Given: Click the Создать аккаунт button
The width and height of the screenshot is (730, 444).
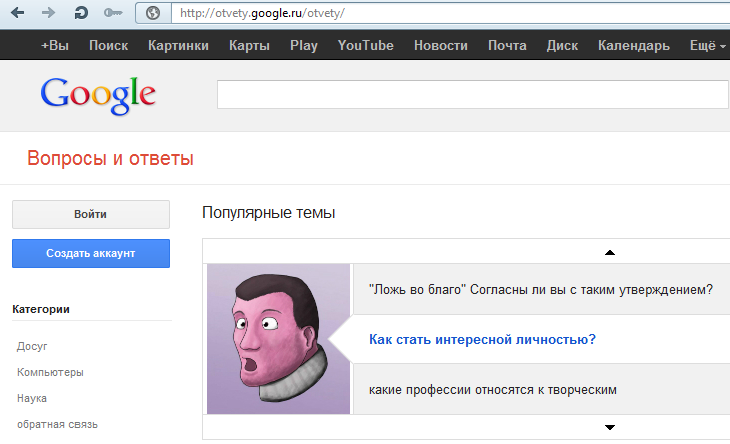Looking at the screenshot, I should pos(91,253).
